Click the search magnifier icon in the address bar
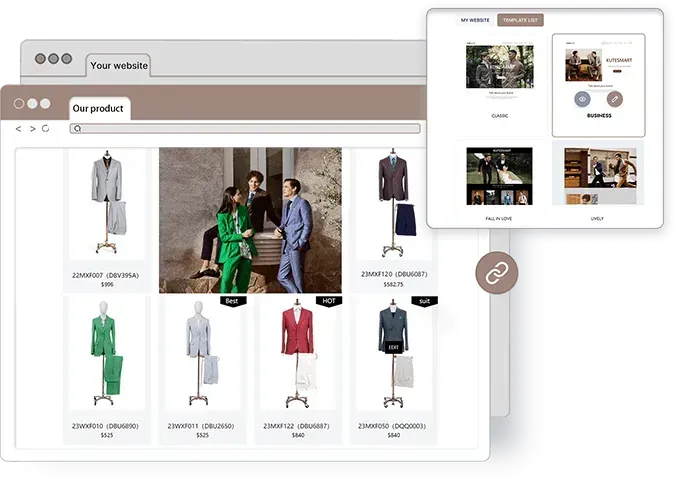This screenshot has height=486, width=676. (78, 129)
